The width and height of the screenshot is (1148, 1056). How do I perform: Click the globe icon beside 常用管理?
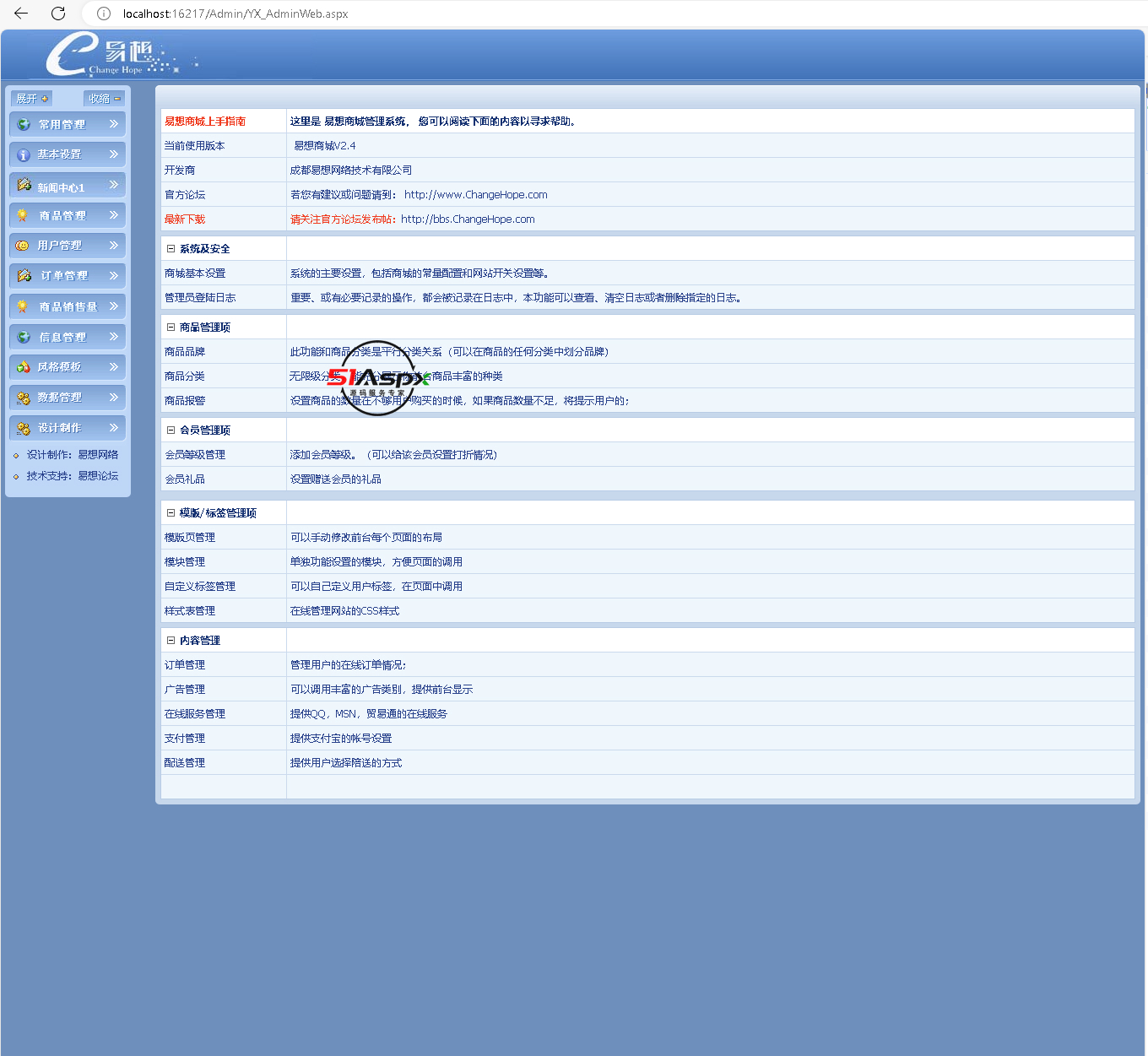coord(24,124)
